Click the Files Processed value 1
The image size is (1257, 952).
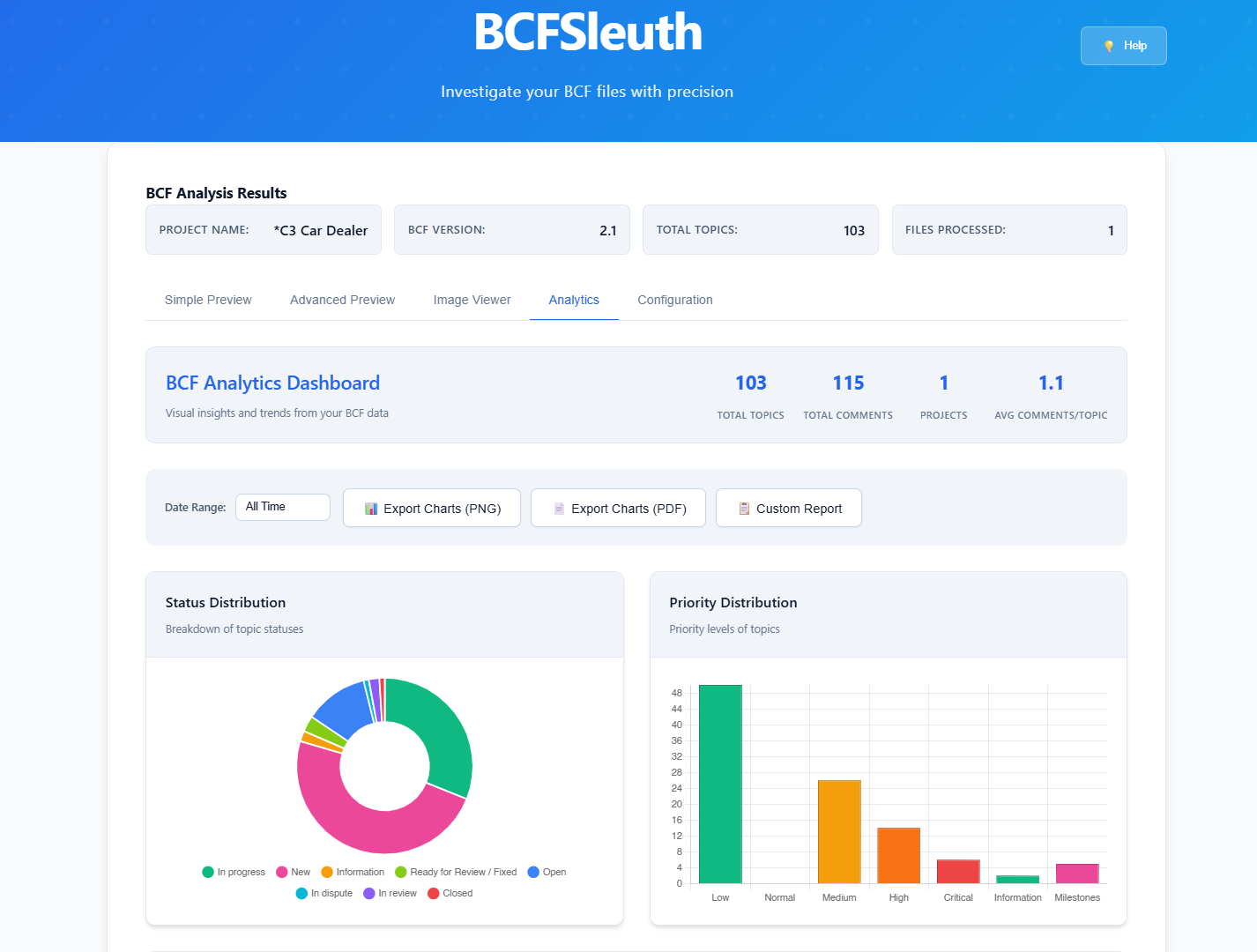click(x=1111, y=230)
